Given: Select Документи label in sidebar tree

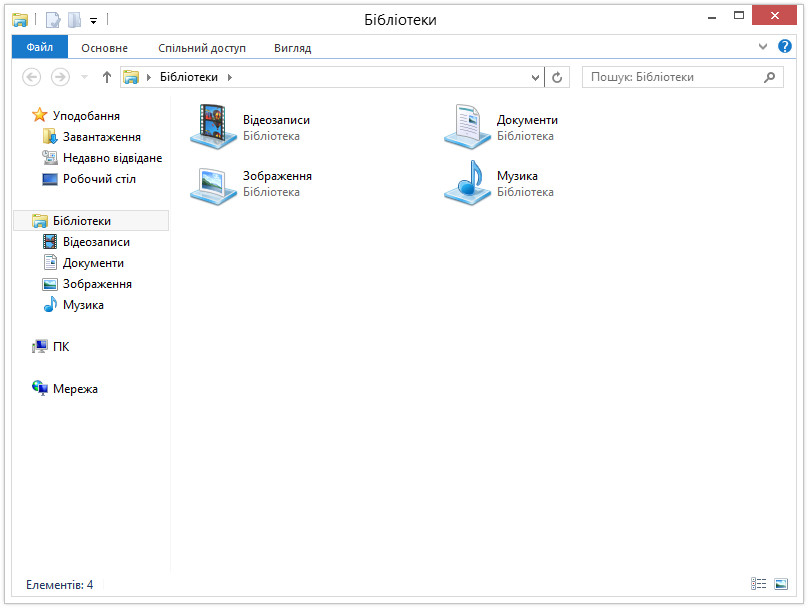Looking at the screenshot, I should coord(93,263).
